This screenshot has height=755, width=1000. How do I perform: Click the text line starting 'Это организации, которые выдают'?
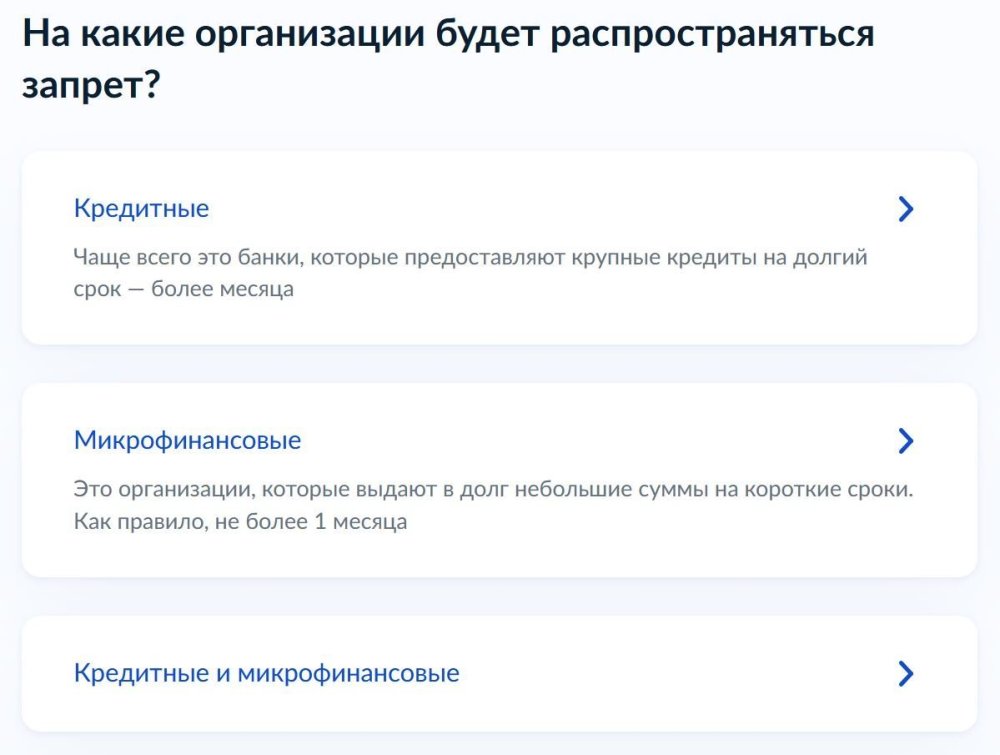coord(494,490)
